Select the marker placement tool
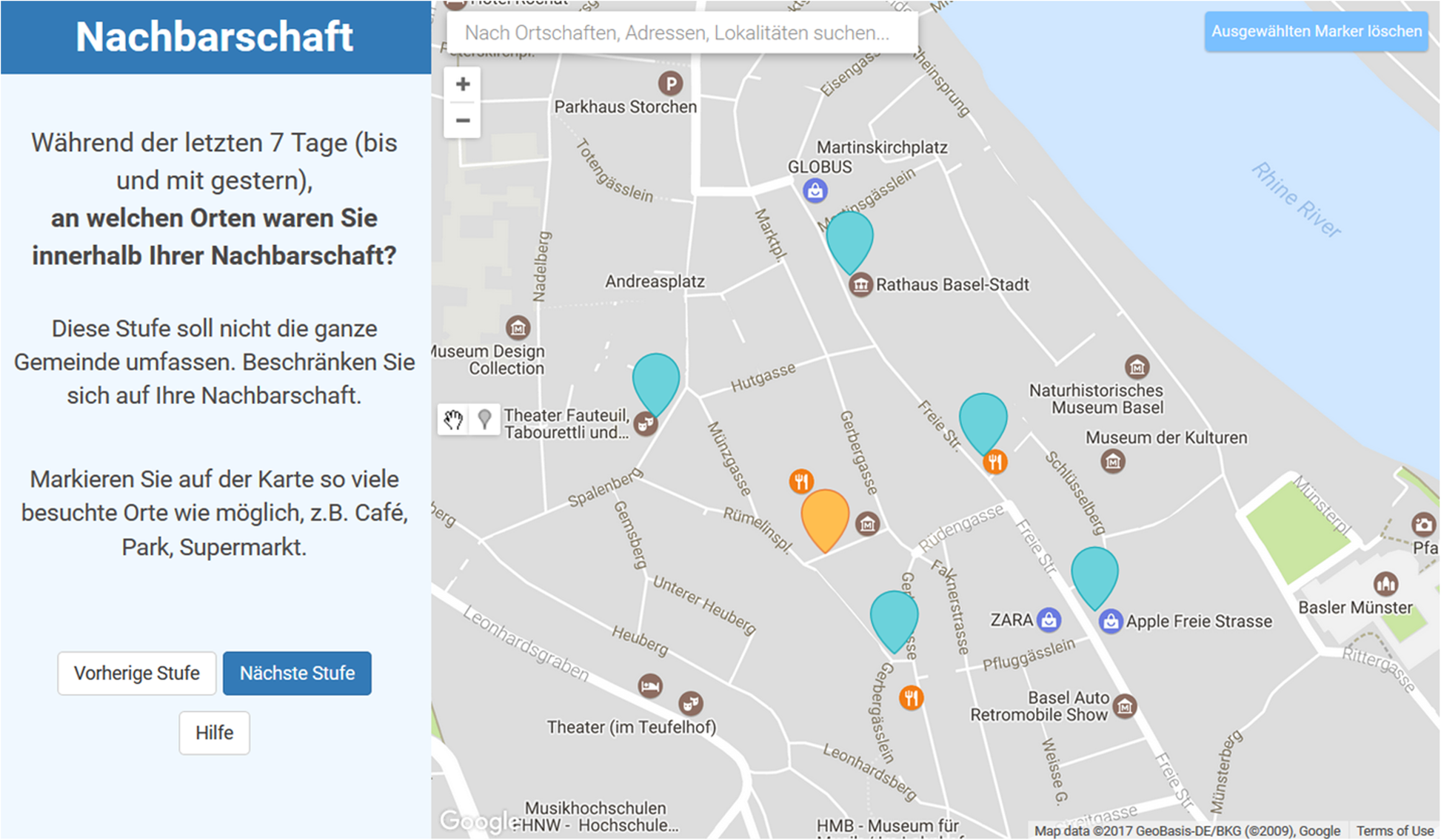 point(484,420)
